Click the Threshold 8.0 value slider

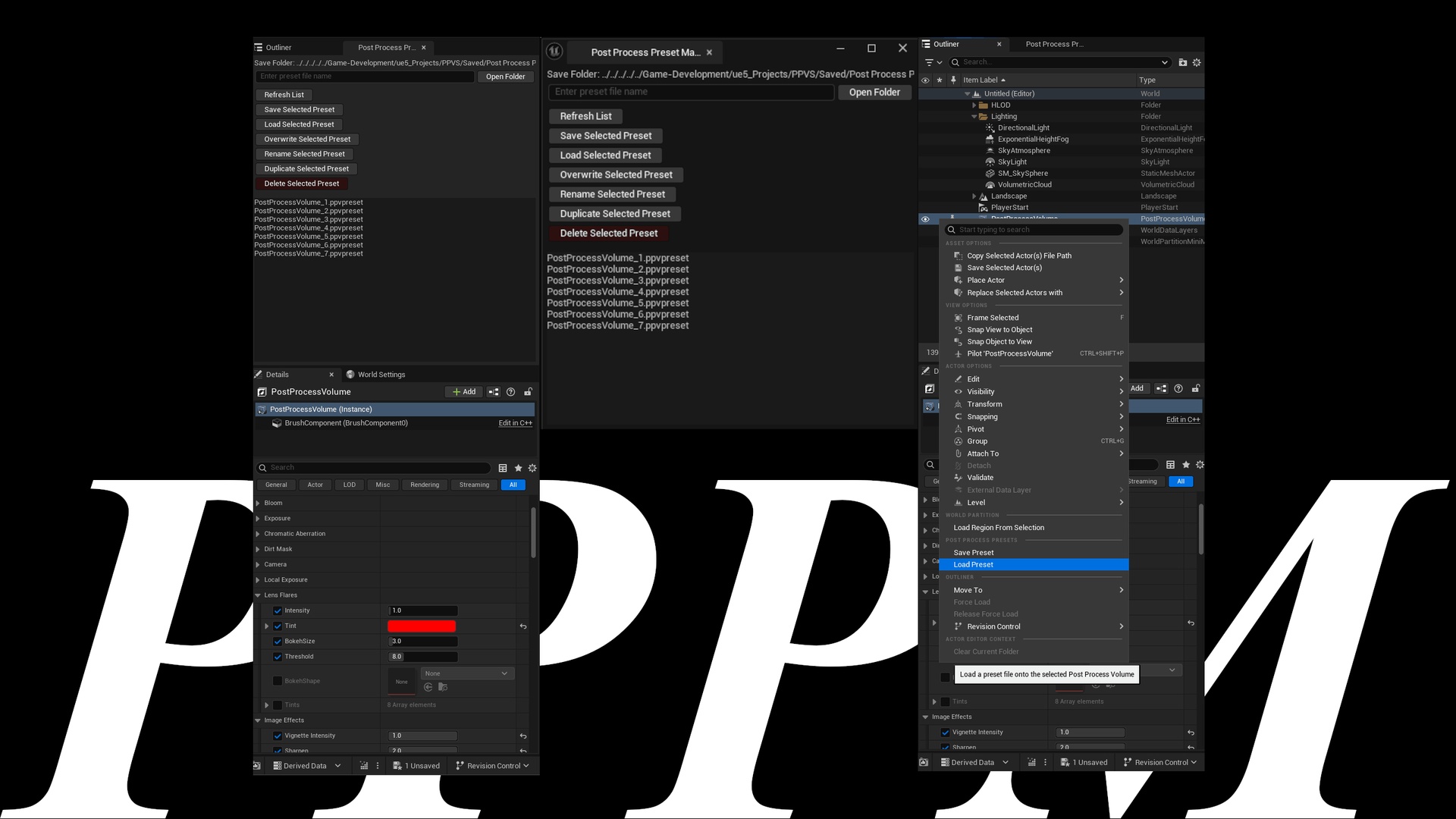coord(423,657)
